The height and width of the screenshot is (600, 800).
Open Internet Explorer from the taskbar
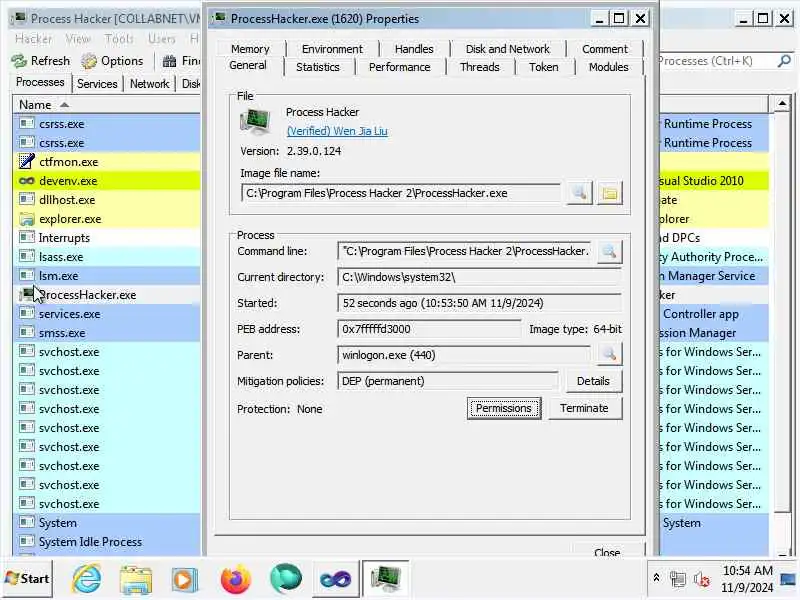pyautogui.click(x=86, y=579)
